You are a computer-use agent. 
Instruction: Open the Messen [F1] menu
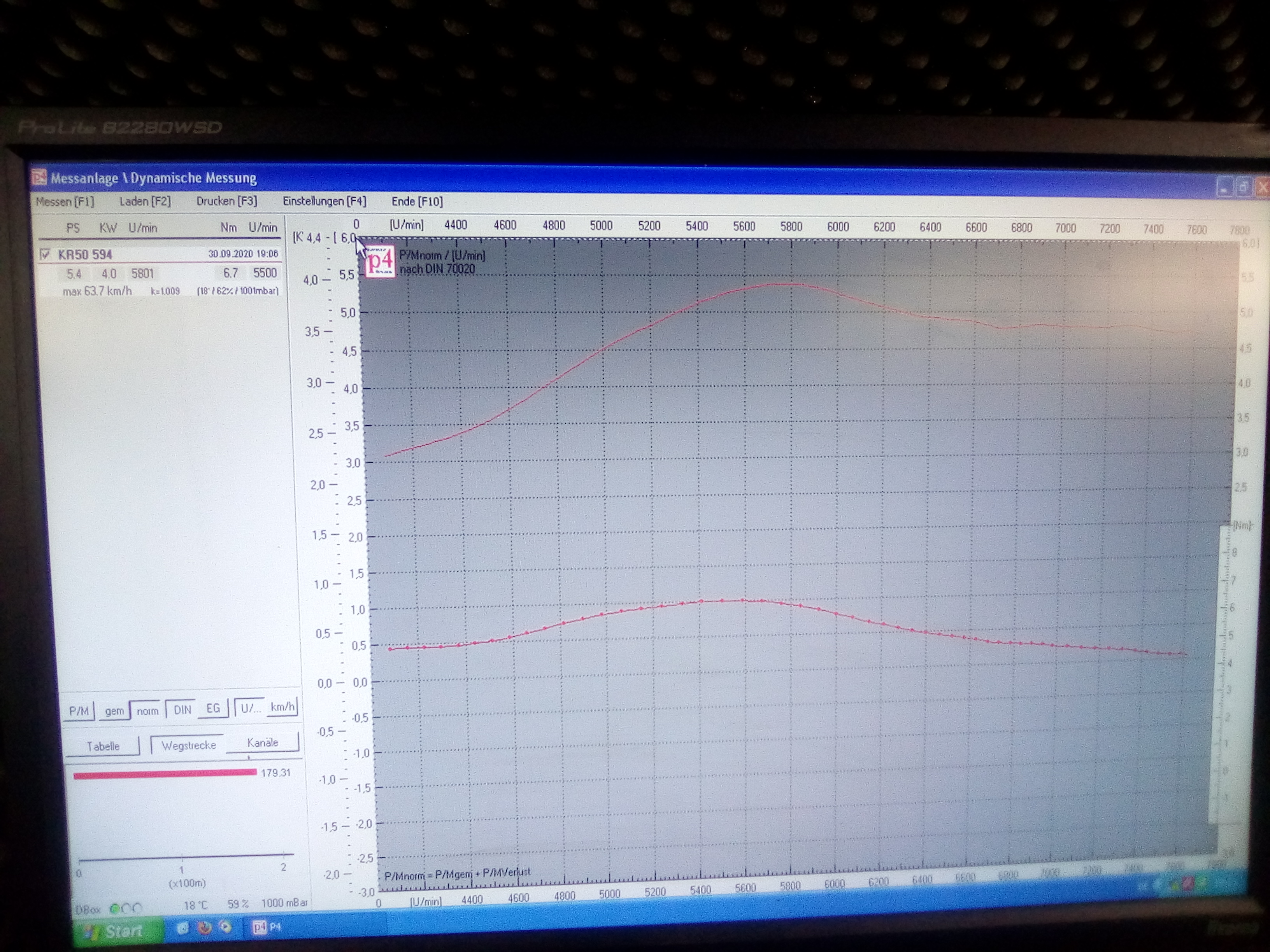[65, 201]
